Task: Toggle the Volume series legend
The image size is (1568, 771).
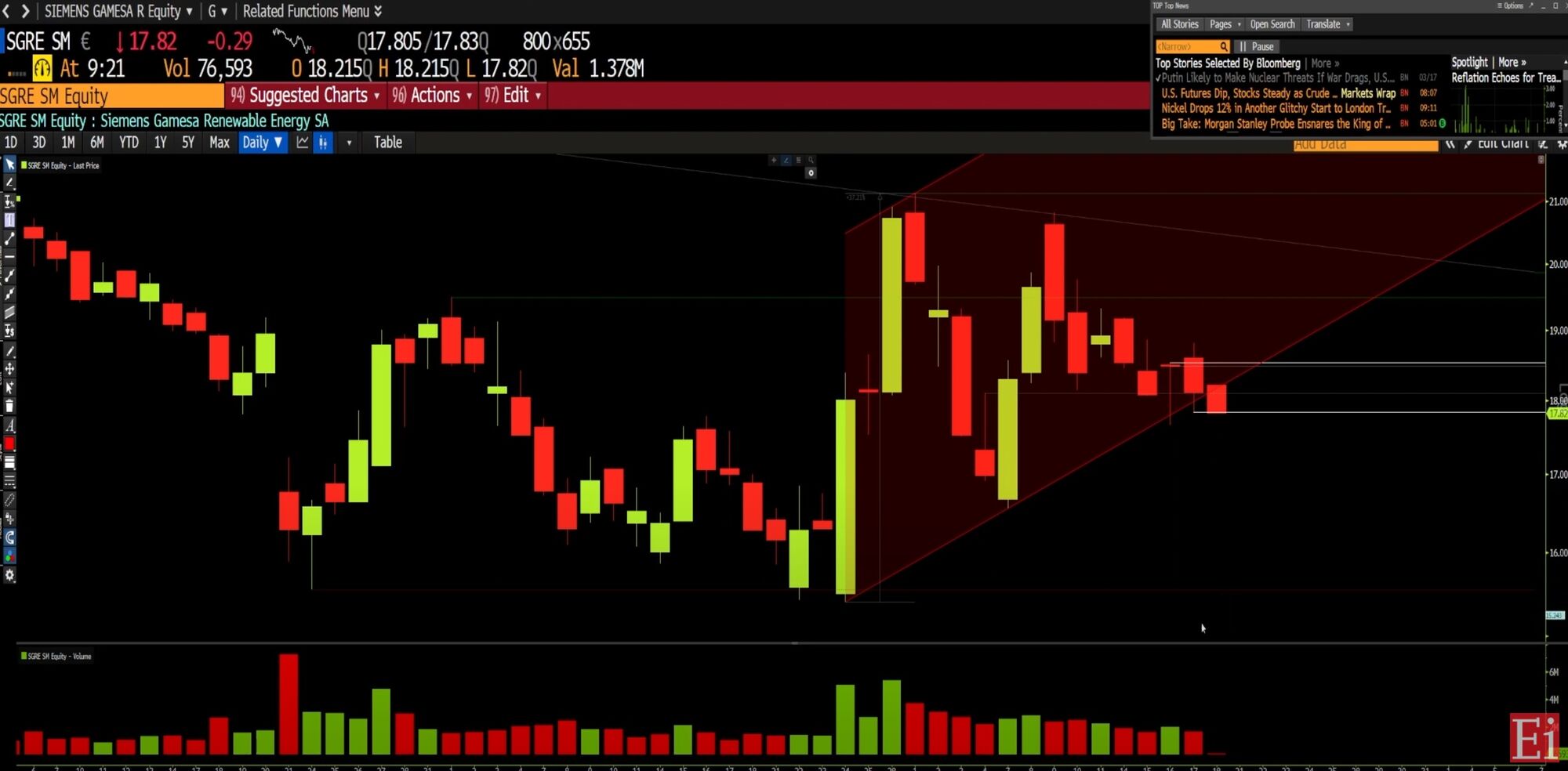Action: tap(56, 656)
